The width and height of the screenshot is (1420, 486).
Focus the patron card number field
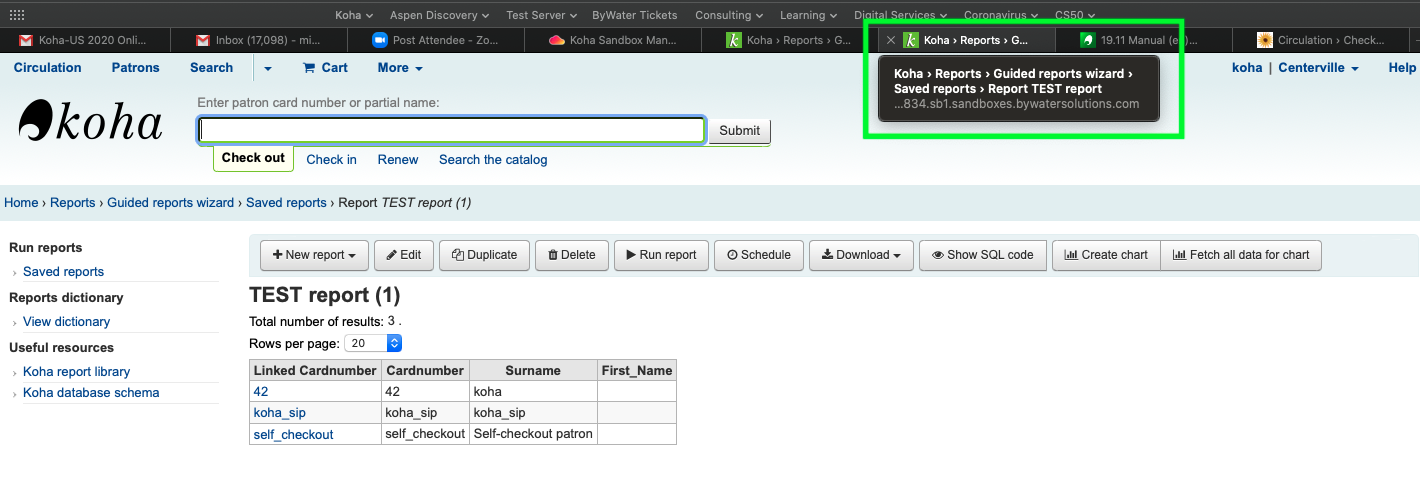click(451, 130)
